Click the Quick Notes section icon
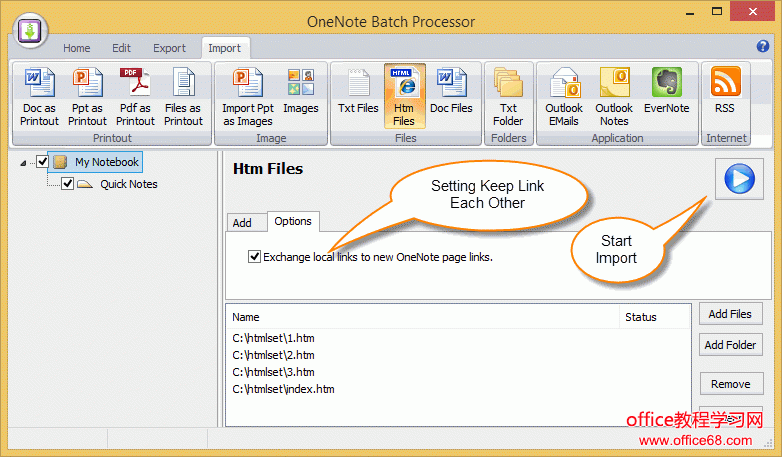Image resolution: width=782 pixels, height=457 pixels. pyautogui.click(x=85, y=184)
